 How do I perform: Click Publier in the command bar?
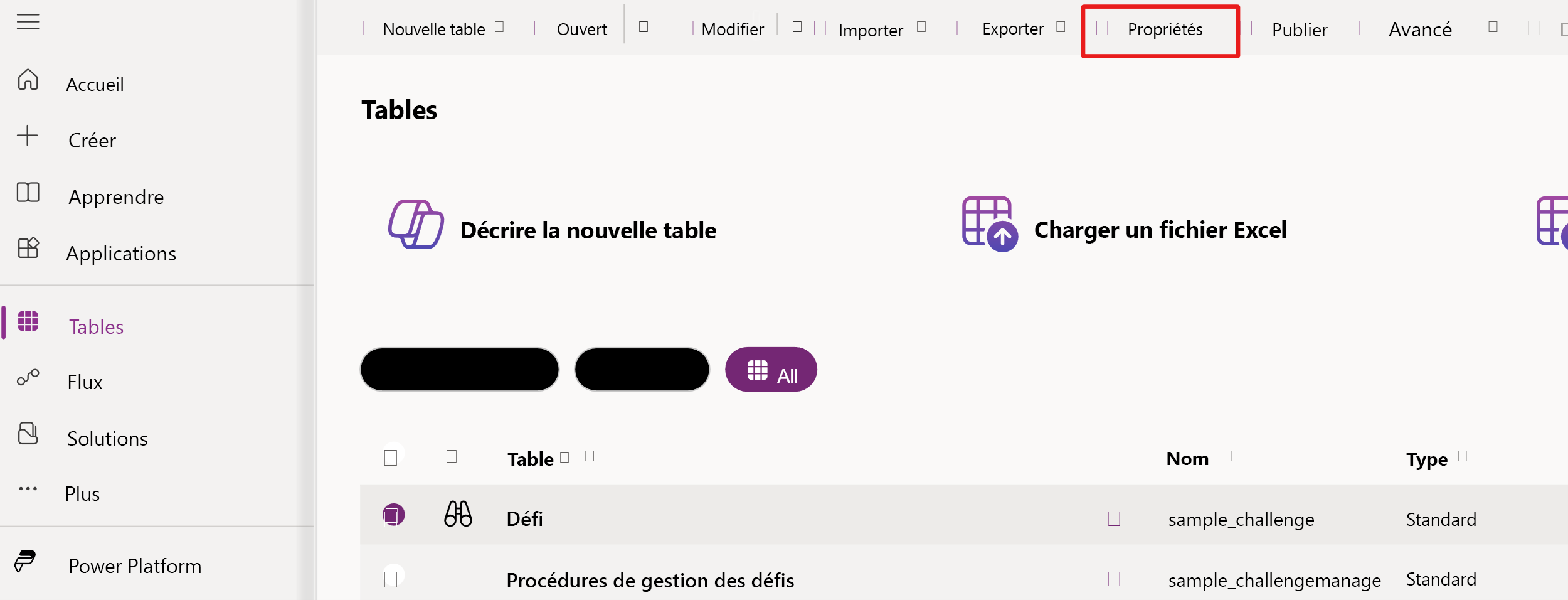click(x=1298, y=29)
